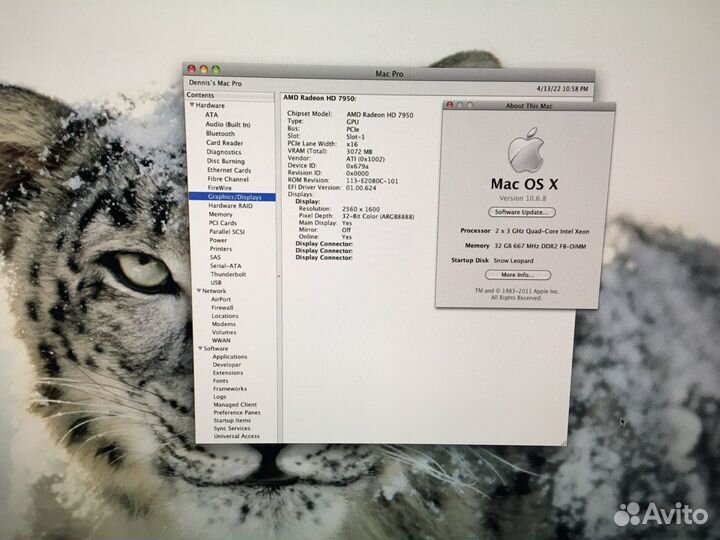Show Ethernet Cards information
This screenshot has height=540, width=720.
pos(229,170)
